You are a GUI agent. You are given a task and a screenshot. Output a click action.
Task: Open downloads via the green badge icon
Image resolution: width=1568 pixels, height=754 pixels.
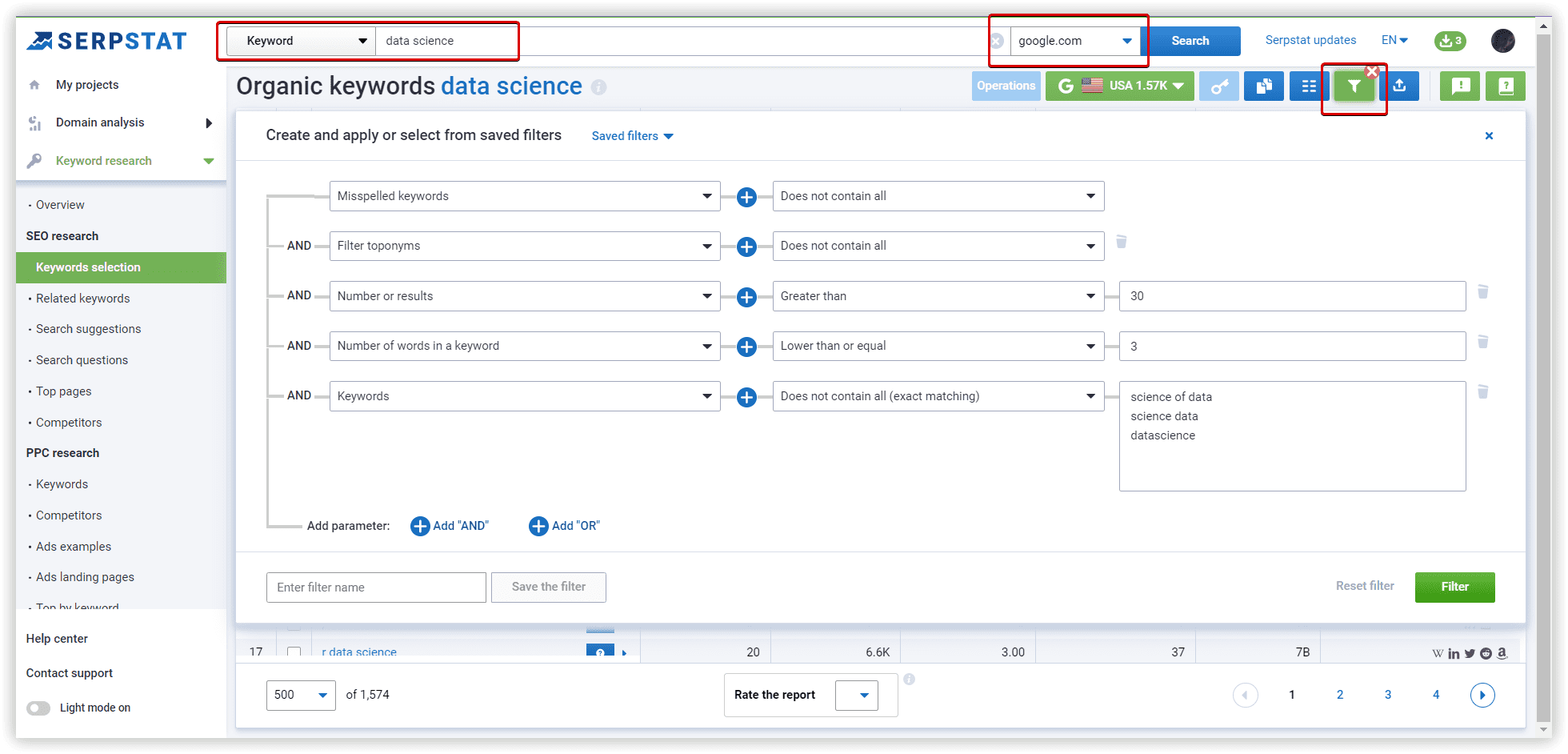point(1450,41)
